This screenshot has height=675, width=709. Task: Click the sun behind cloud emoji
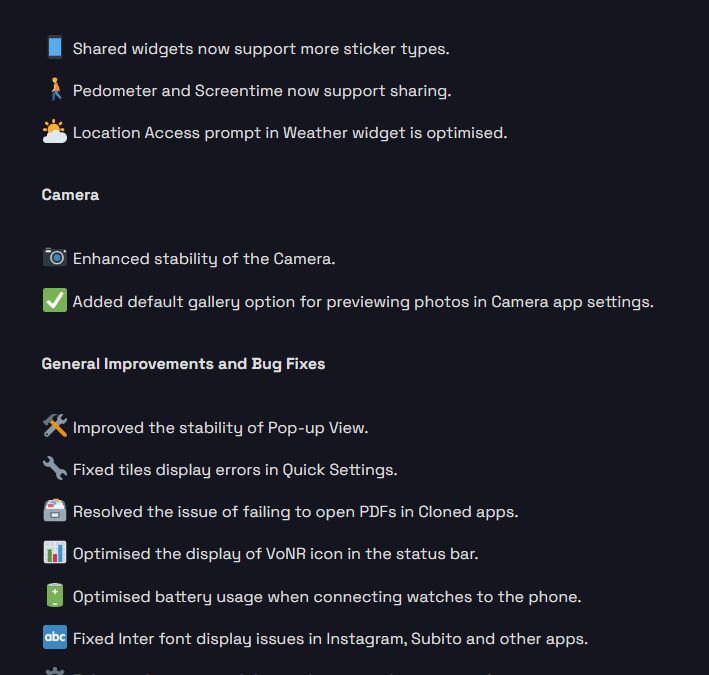pyautogui.click(x=55, y=132)
